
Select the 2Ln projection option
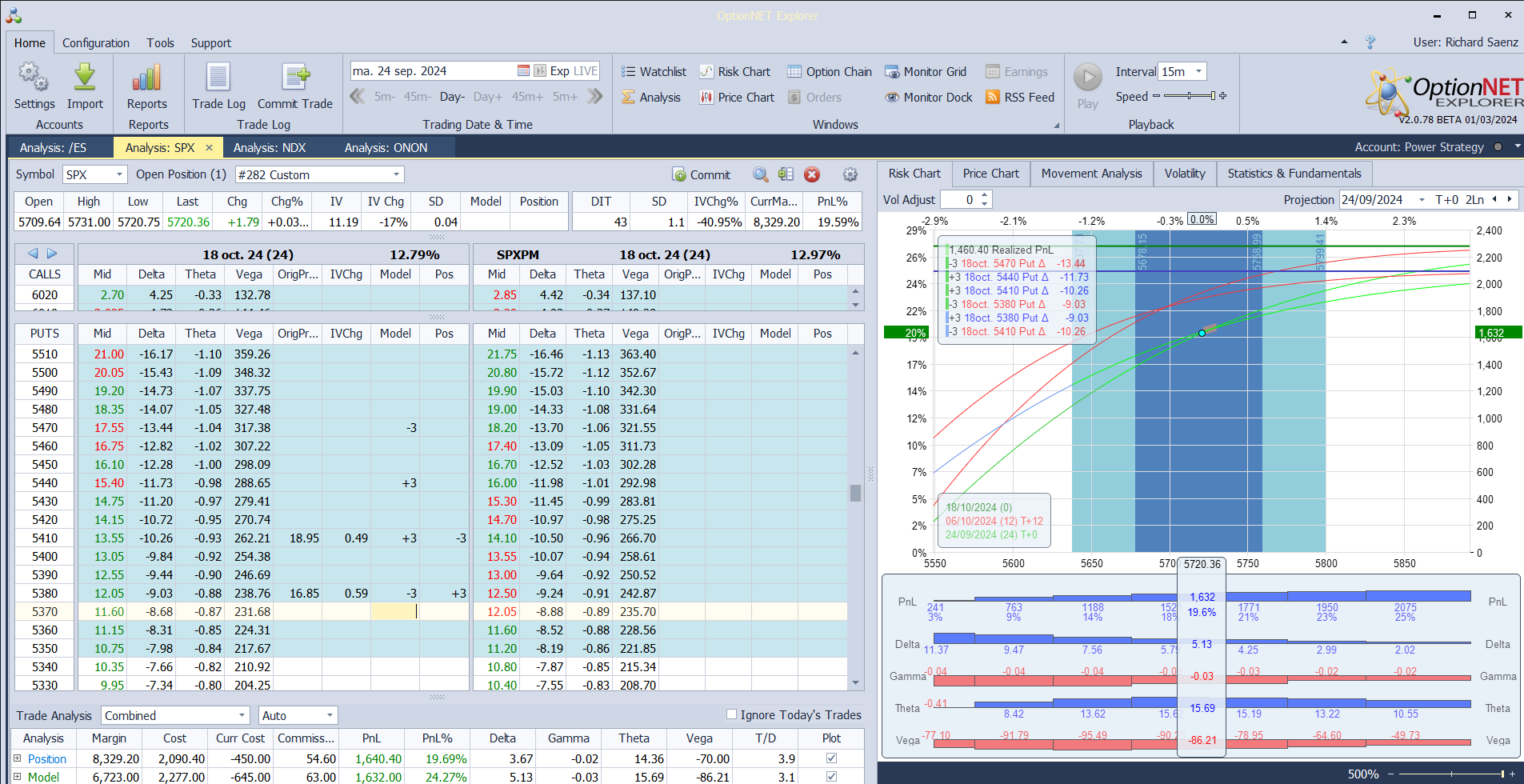[x=1474, y=199]
